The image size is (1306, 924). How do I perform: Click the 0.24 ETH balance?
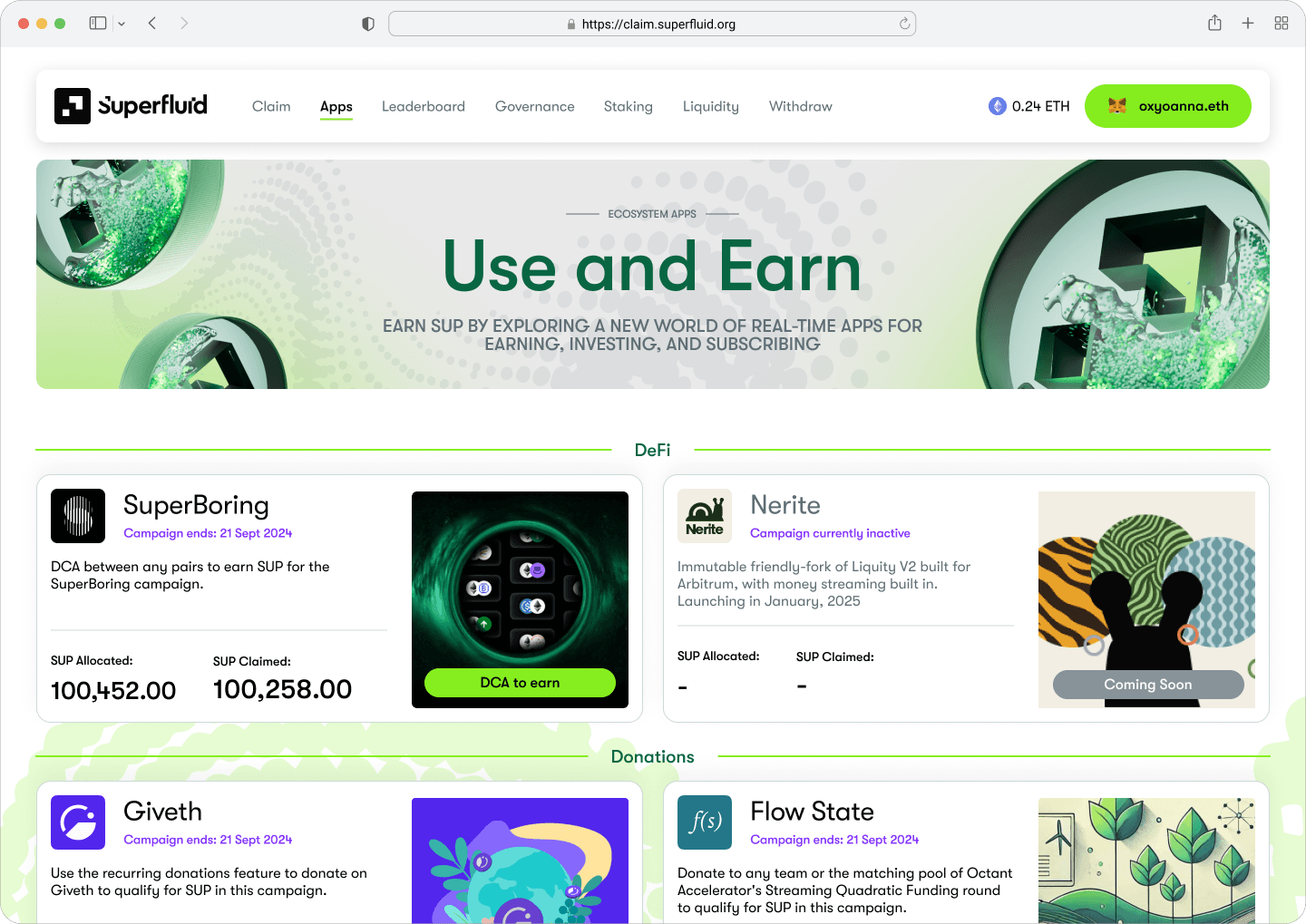[1041, 106]
